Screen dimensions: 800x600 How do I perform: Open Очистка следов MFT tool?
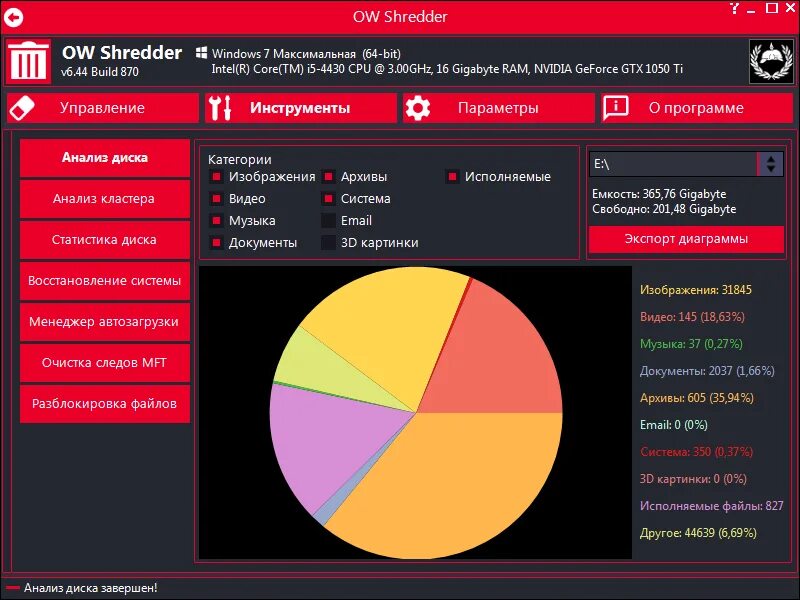point(105,363)
